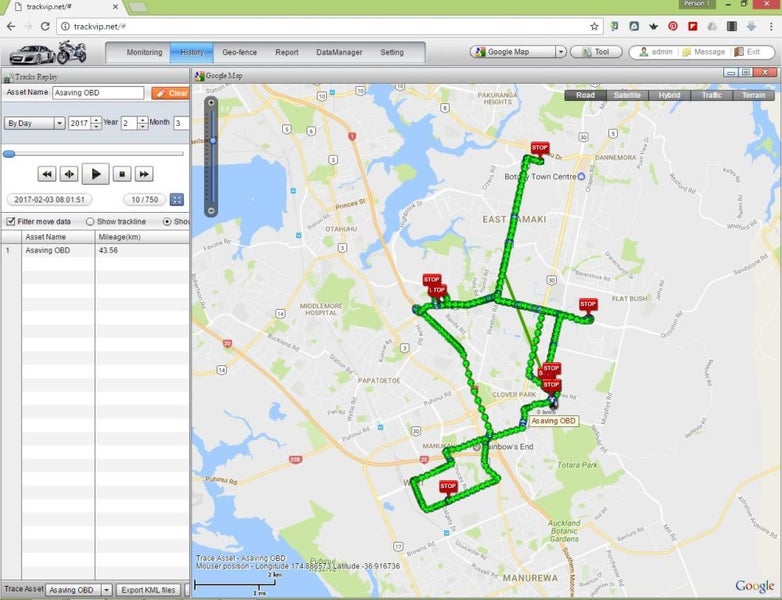Viewport: 782px width, 600px height.
Task: Click the orange Clear button
Action: point(171,93)
